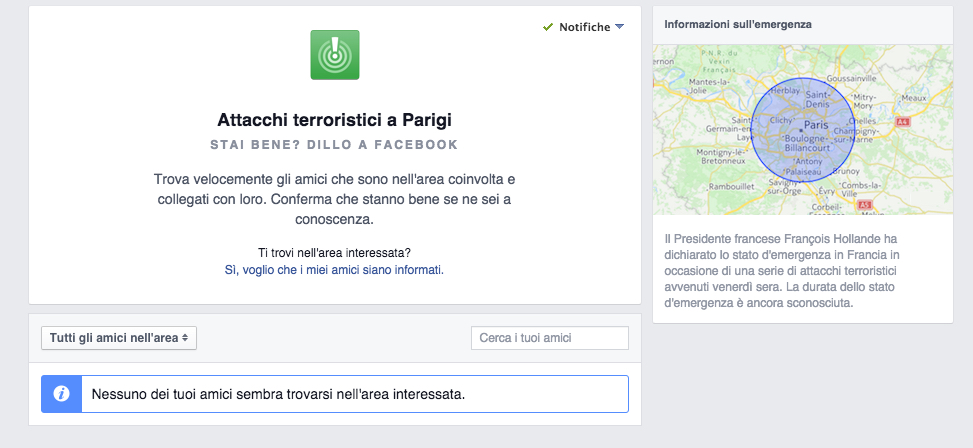Click 'Sì, voglio che i miei amici siano informati'
Screen dimensions: 973x448
334,270
